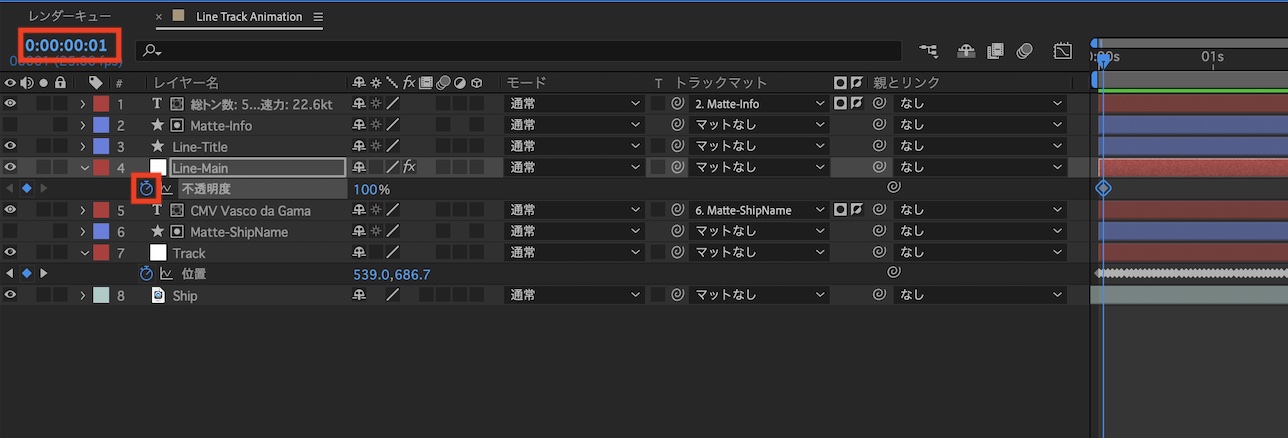The width and height of the screenshot is (1288, 438).
Task: Open track matte dropdown showing 2. Matte-Info
Action: (x=760, y=103)
